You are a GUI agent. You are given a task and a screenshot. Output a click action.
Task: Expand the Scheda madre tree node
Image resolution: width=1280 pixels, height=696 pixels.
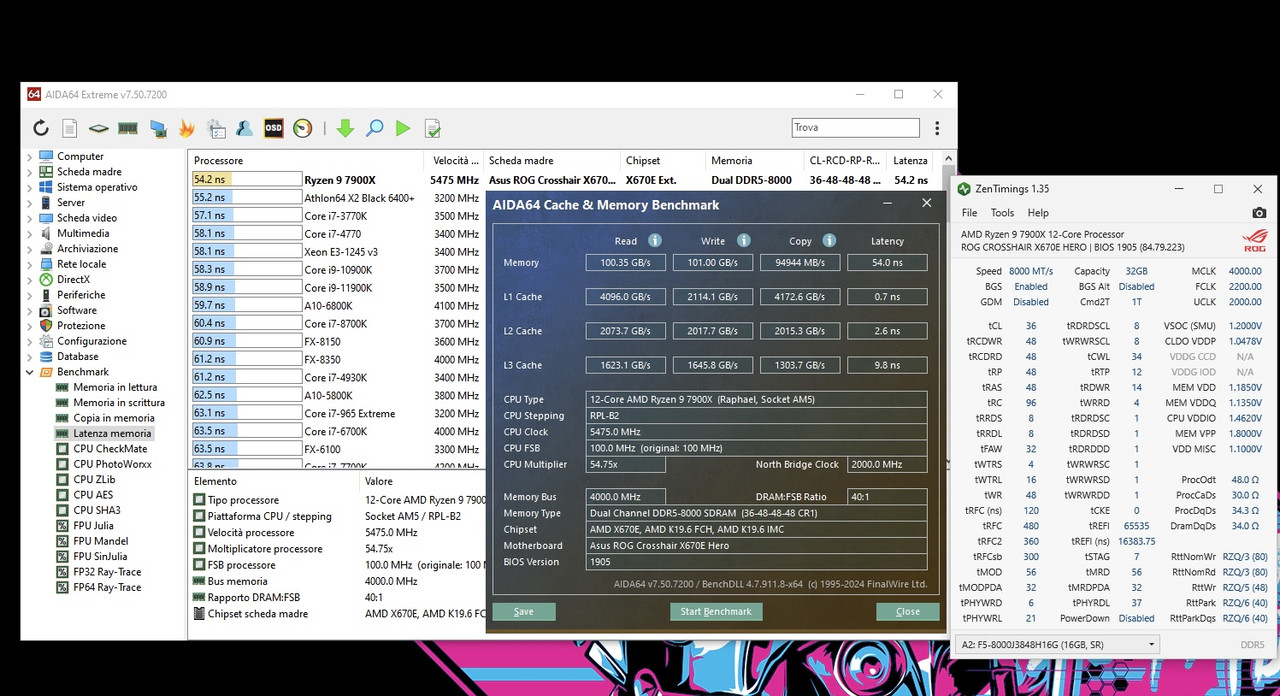pyautogui.click(x=29, y=172)
